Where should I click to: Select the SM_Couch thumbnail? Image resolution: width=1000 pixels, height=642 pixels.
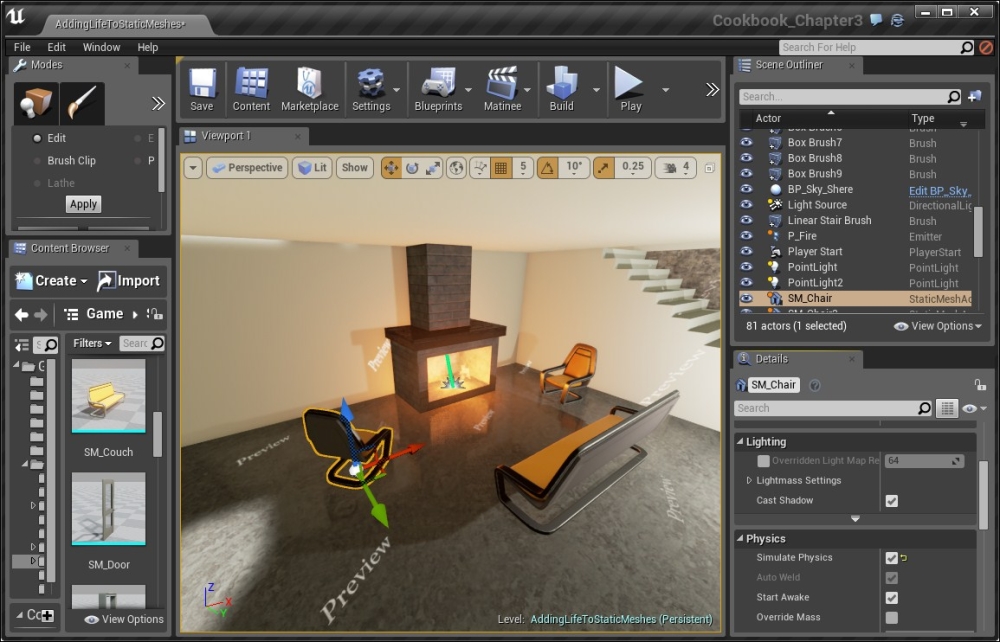[108, 396]
